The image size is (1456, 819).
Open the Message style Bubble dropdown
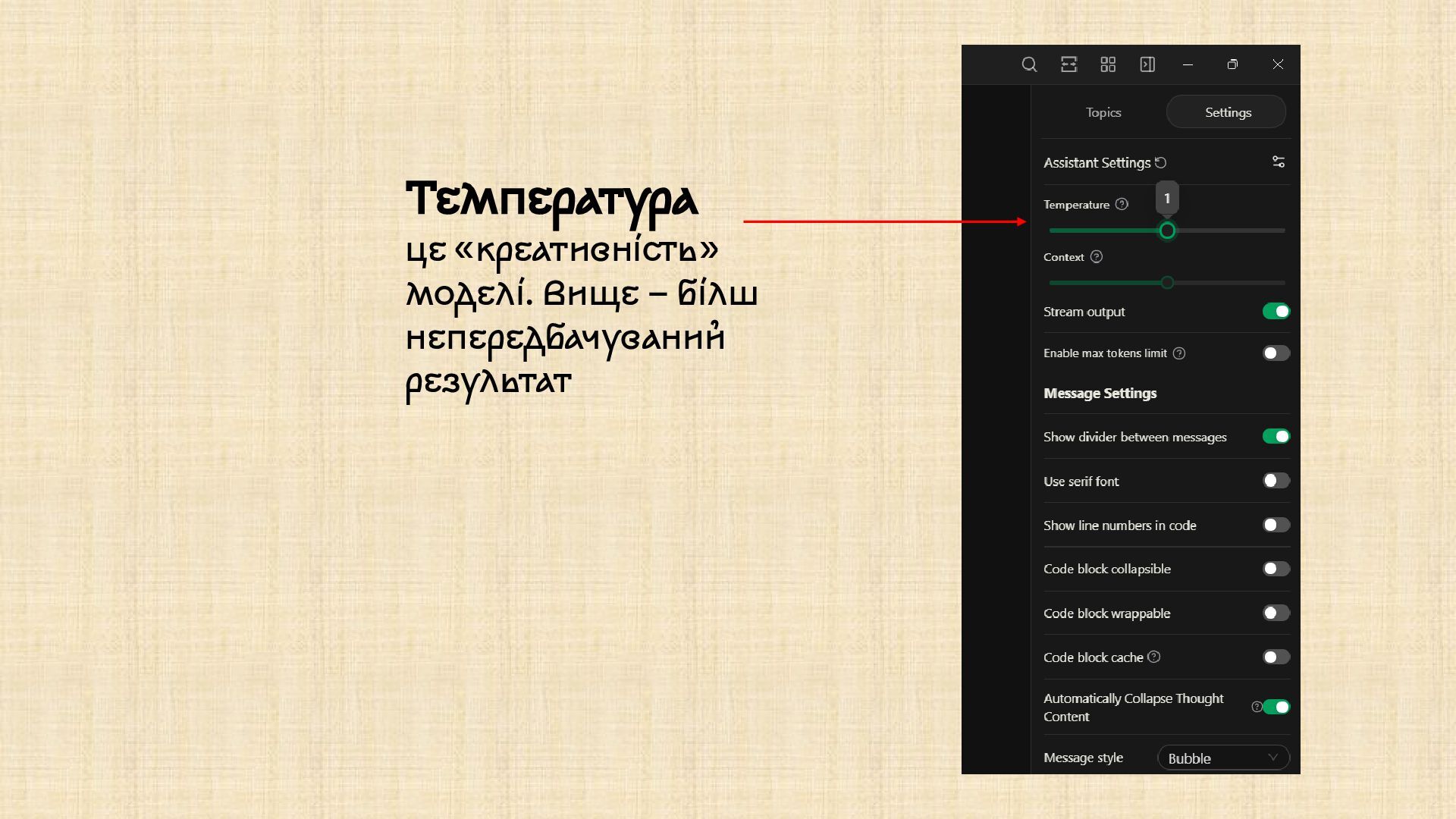click(x=1223, y=758)
